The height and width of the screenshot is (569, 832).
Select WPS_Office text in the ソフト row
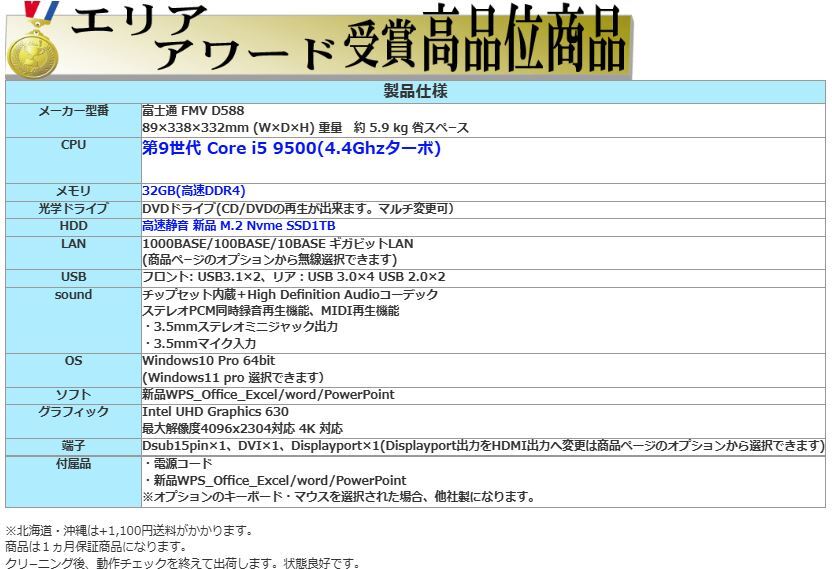[268, 395]
